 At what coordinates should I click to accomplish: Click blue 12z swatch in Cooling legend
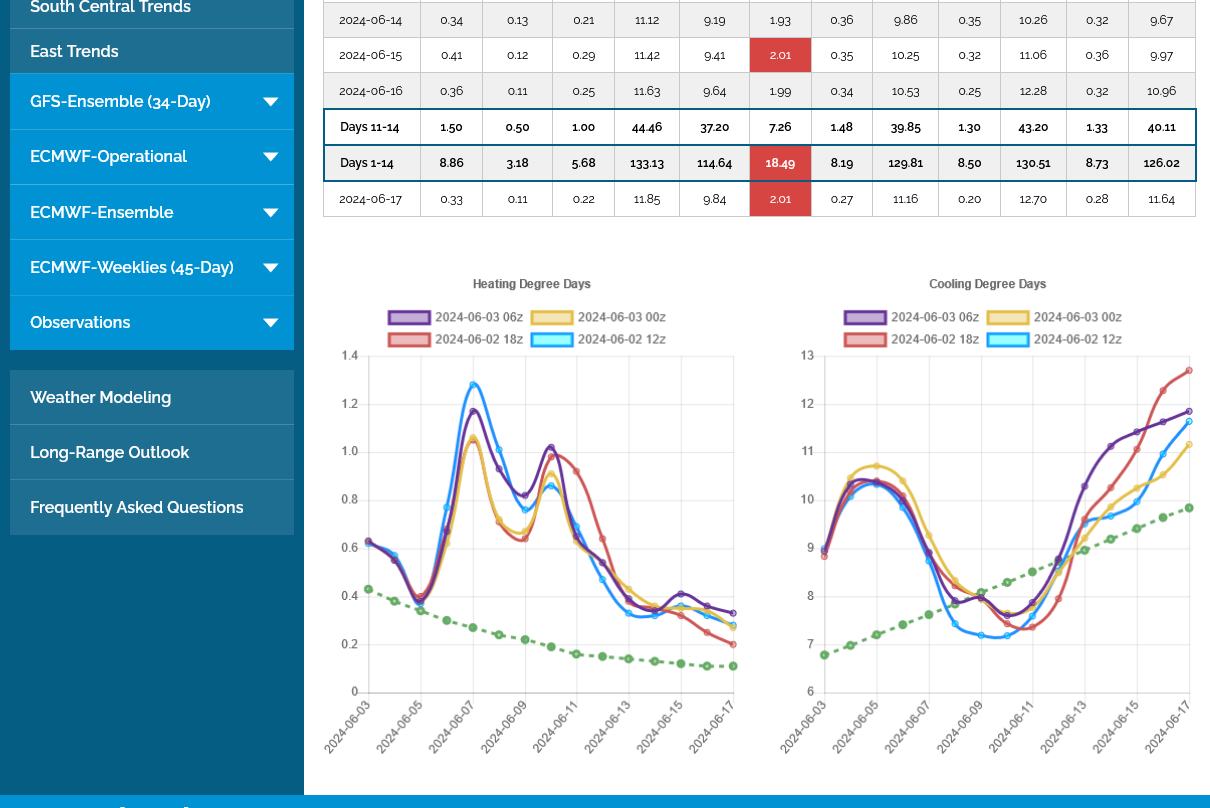[1007, 339]
